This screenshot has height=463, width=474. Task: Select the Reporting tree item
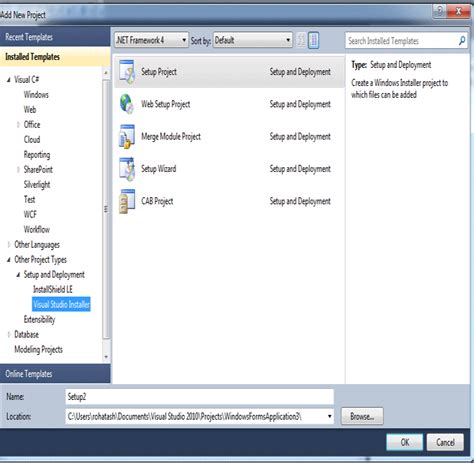point(37,155)
